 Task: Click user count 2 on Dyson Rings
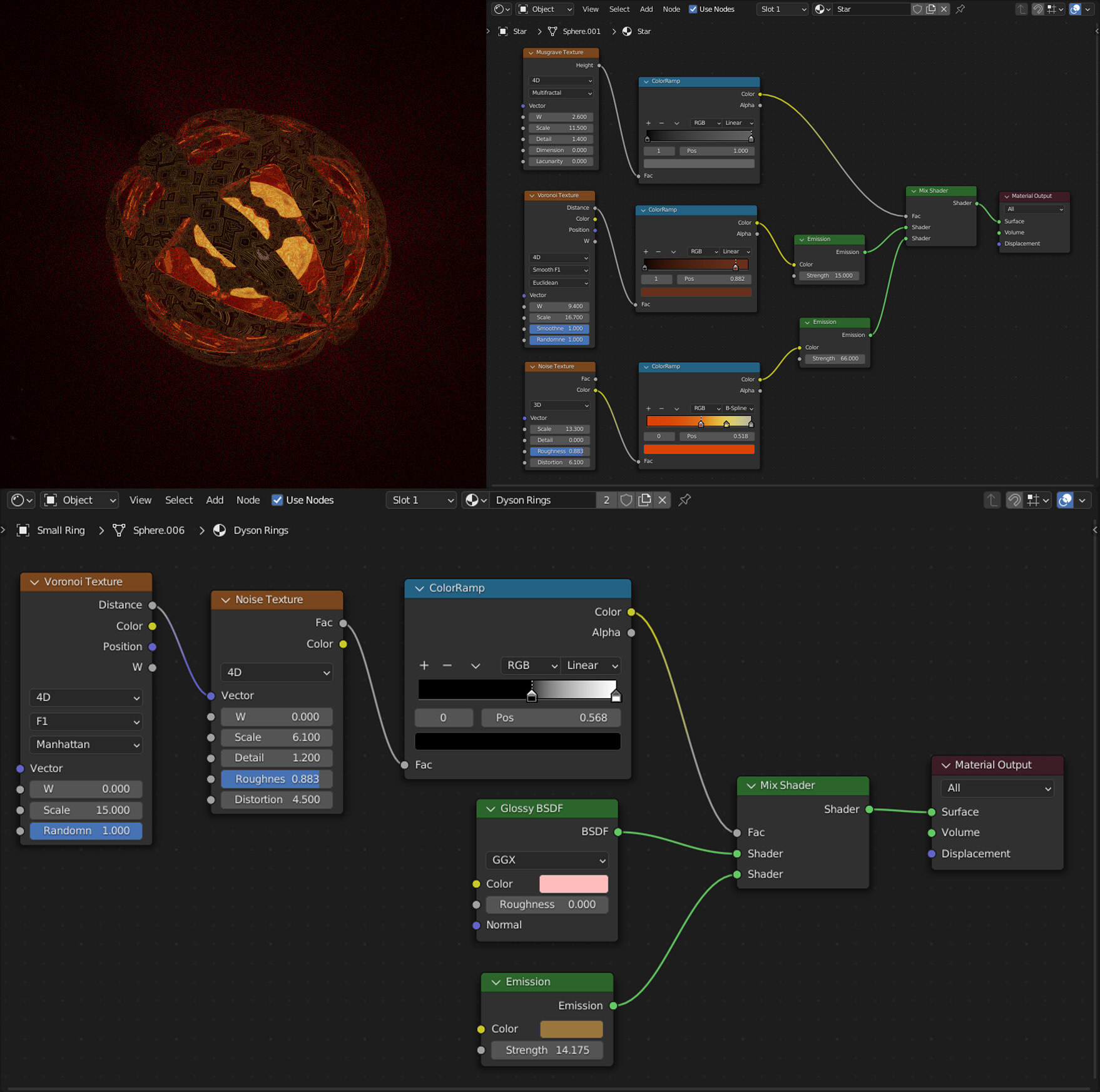click(x=606, y=500)
